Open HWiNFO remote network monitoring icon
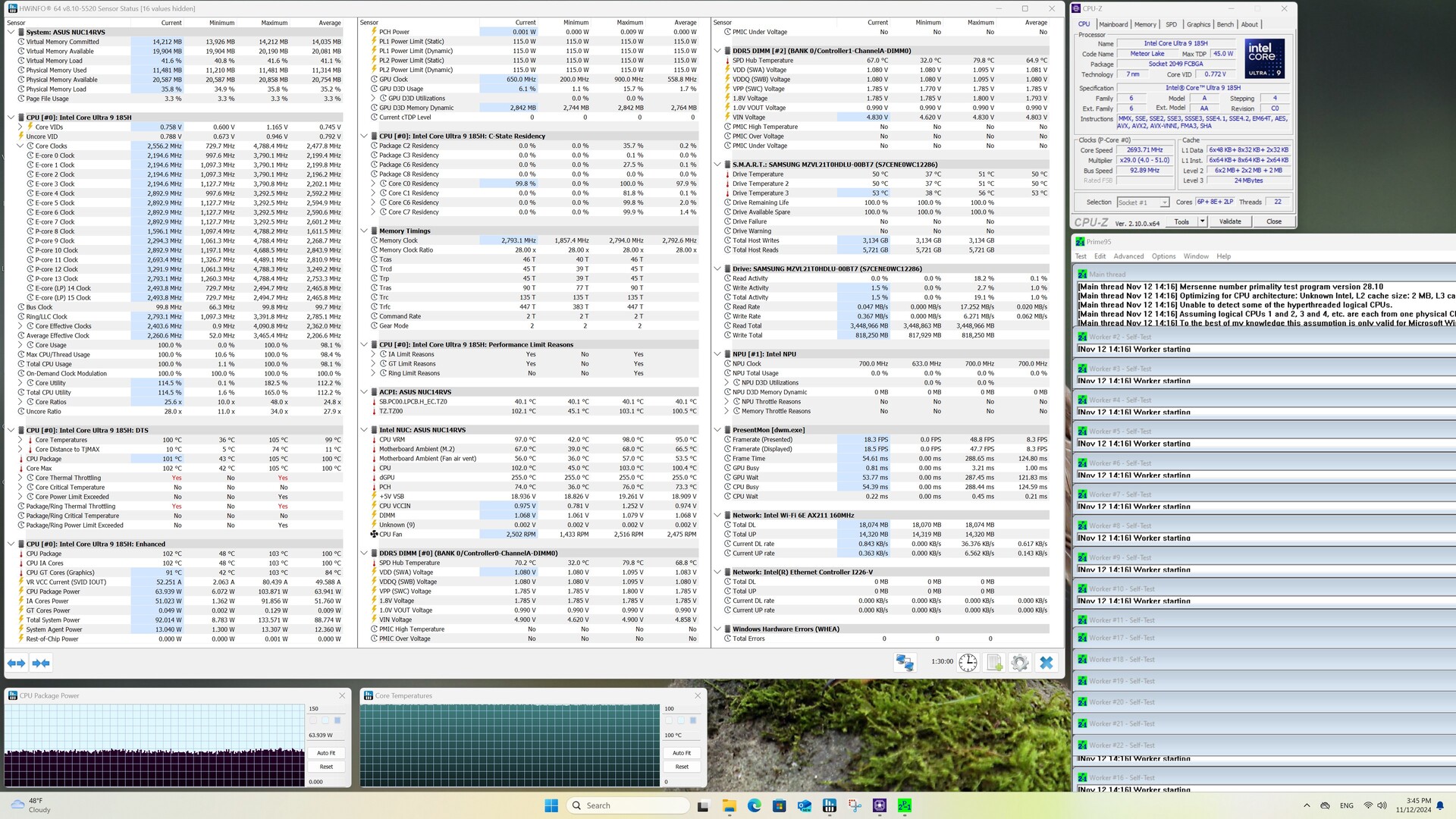Image resolution: width=1456 pixels, height=819 pixels. [905, 662]
